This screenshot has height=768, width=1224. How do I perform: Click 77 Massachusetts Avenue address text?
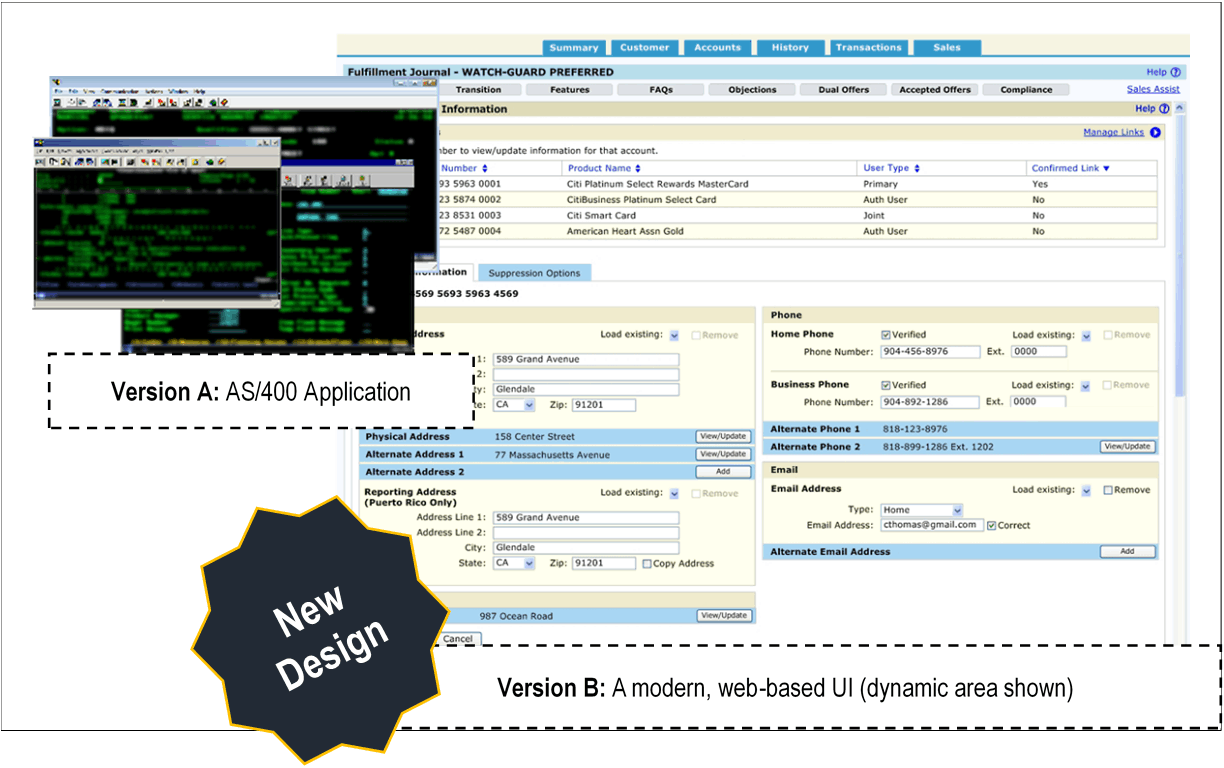(x=552, y=455)
